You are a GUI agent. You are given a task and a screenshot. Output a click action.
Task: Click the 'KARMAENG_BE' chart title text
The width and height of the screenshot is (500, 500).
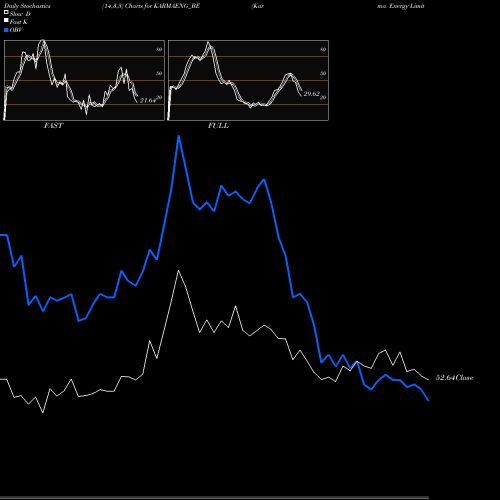(x=177, y=6)
